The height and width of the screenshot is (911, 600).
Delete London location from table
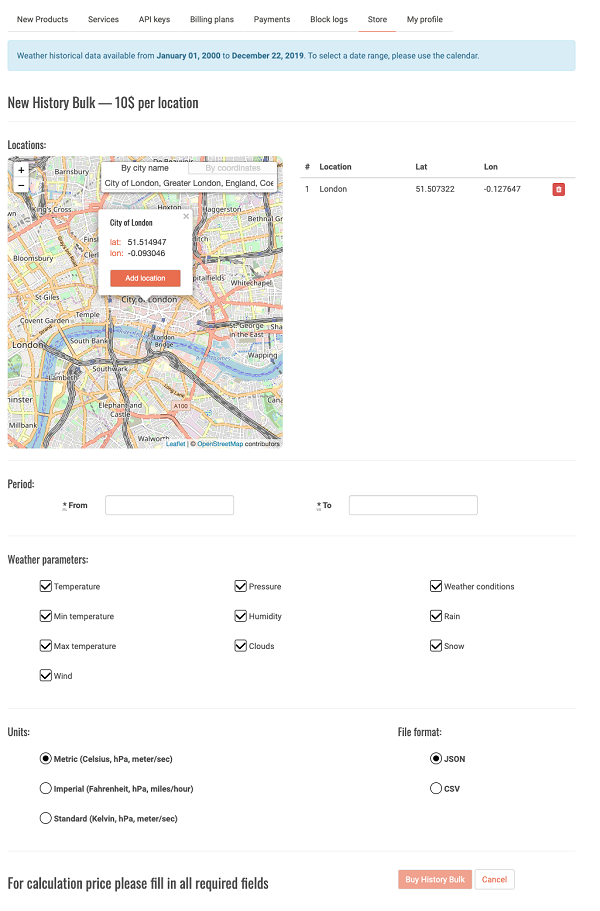click(558, 189)
